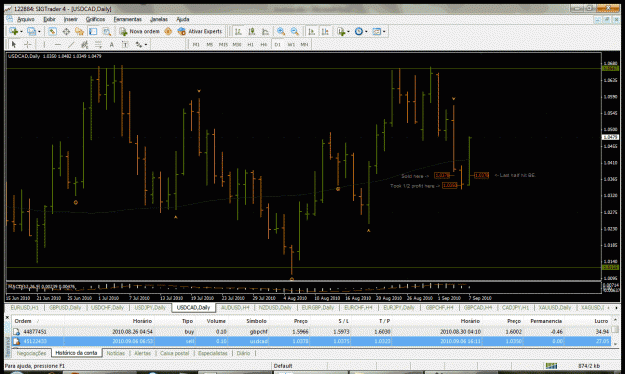
Task: Select the text label tool
Action: (125, 44)
